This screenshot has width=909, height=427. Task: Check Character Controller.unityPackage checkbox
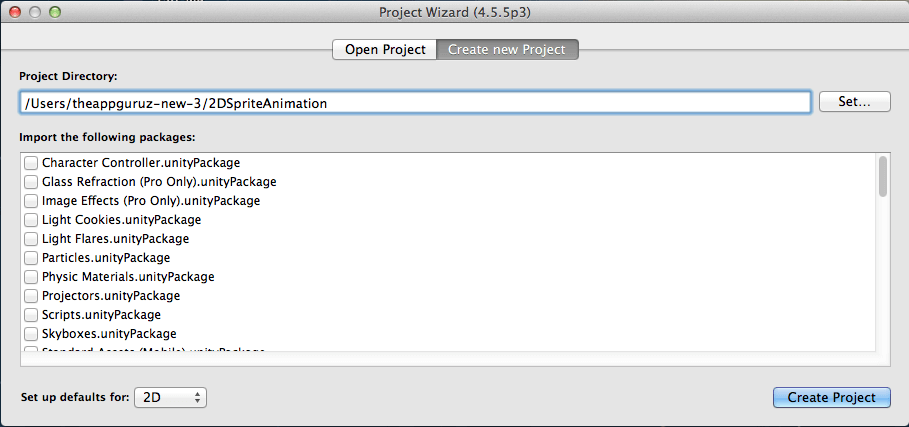point(31,163)
